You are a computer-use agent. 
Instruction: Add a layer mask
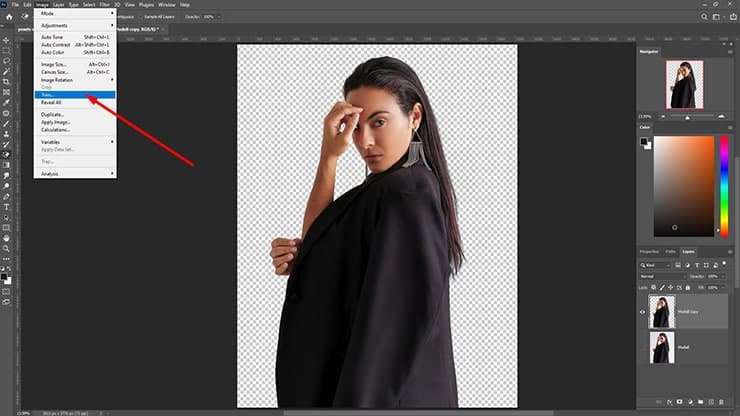click(x=680, y=402)
